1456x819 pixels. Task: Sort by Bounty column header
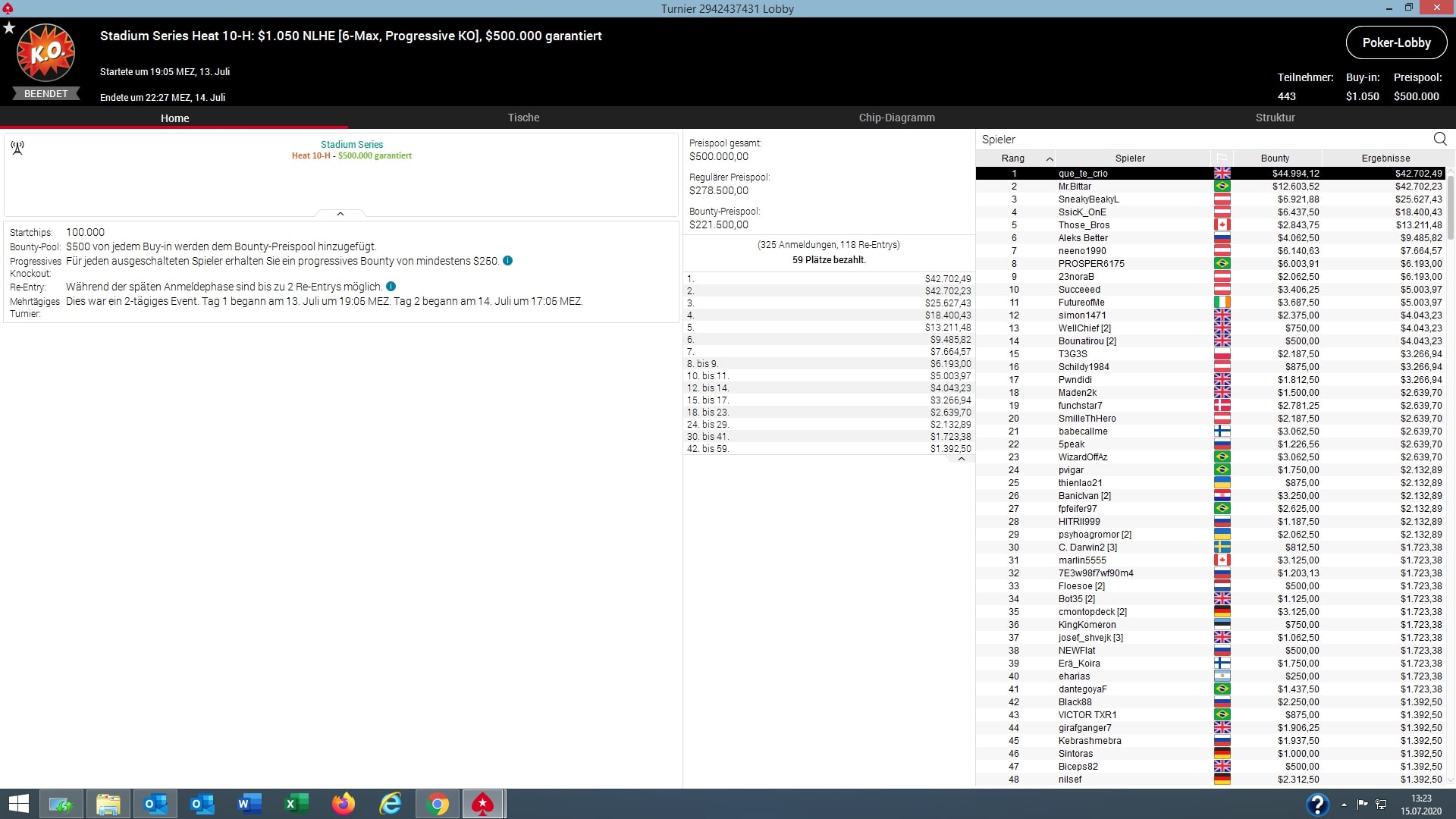pyautogui.click(x=1275, y=158)
